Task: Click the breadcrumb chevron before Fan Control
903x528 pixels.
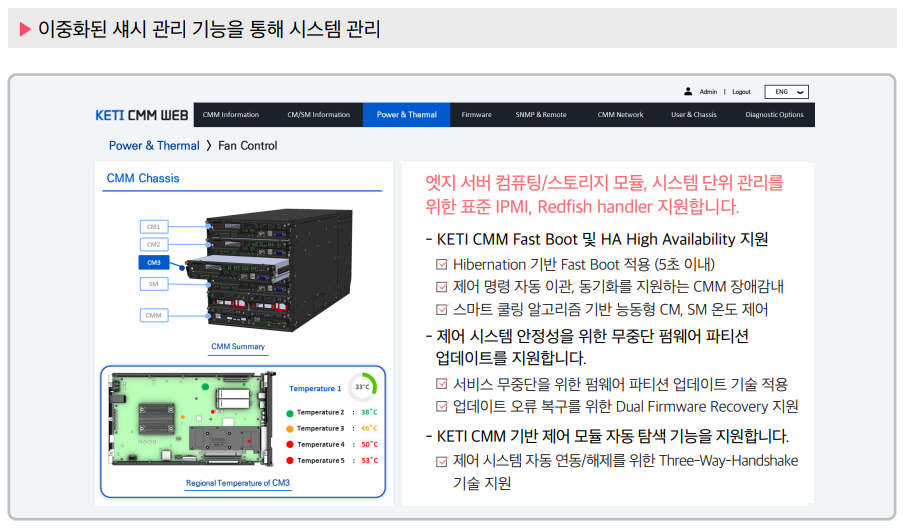Action: pyautogui.click(x=209, y=146)
